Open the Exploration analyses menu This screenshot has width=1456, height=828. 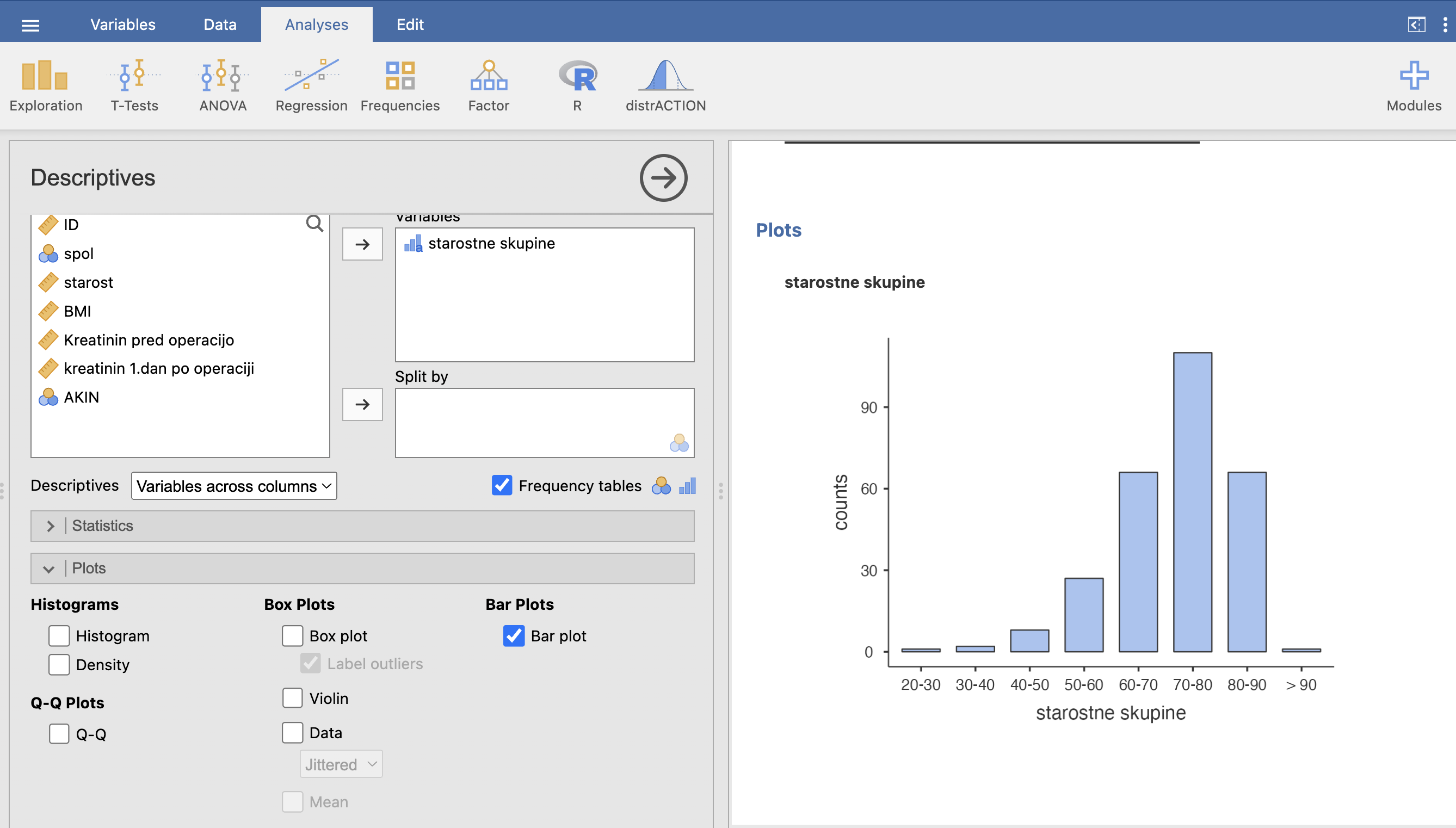pos(46,85)
